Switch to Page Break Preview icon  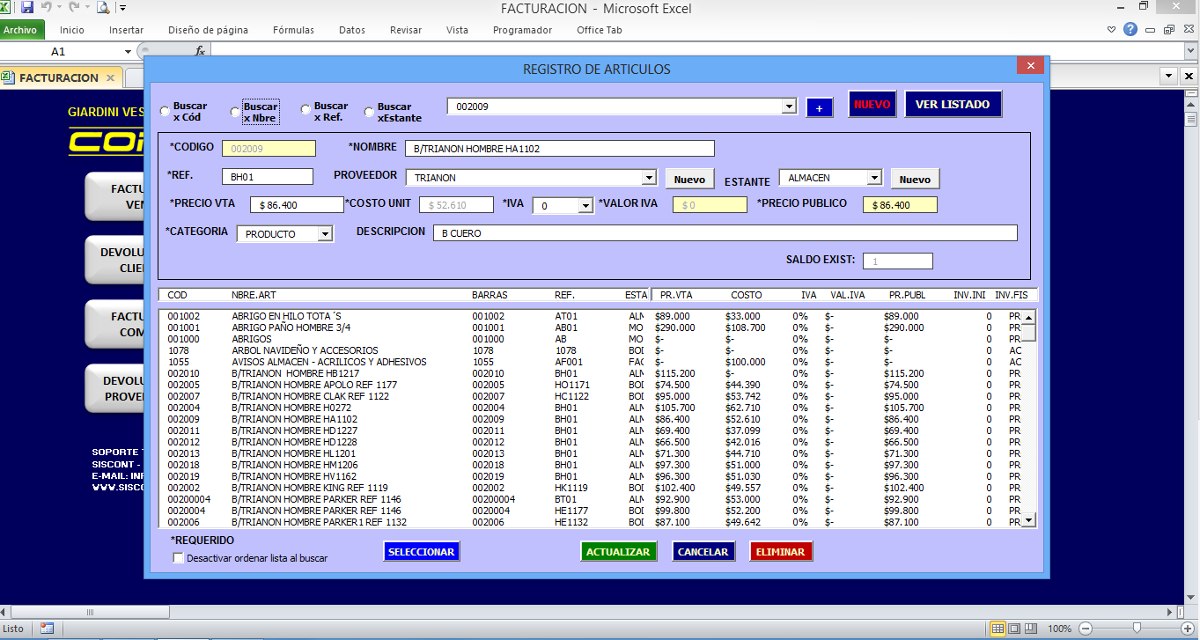[x=1030, y=628]
